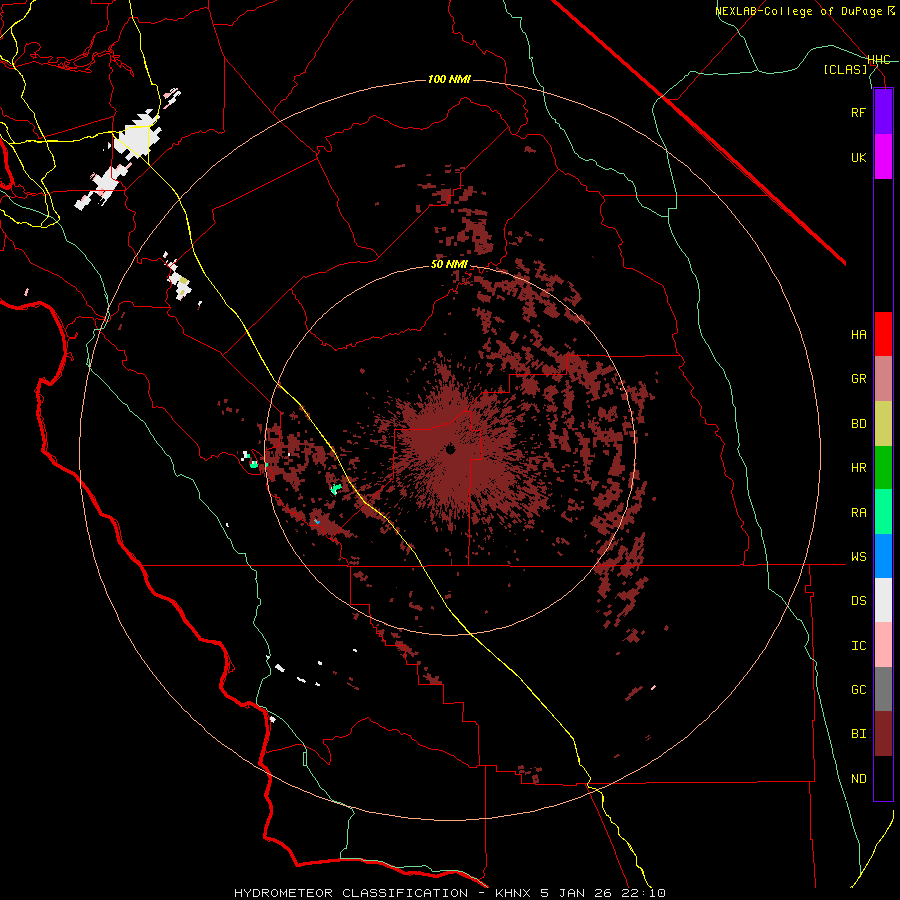
Task: Click the IC light pink legend swatch
Action: point(883,645)
